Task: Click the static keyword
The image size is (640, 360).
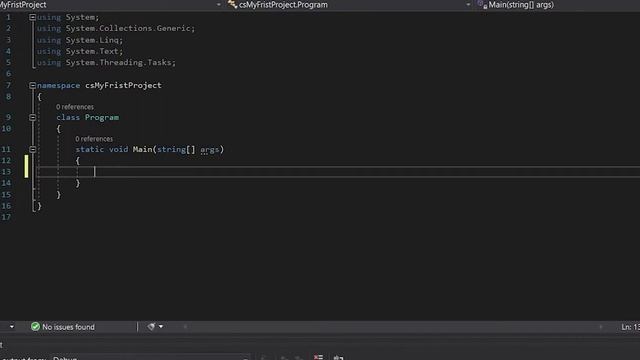Action: click(x=89, y=149)
